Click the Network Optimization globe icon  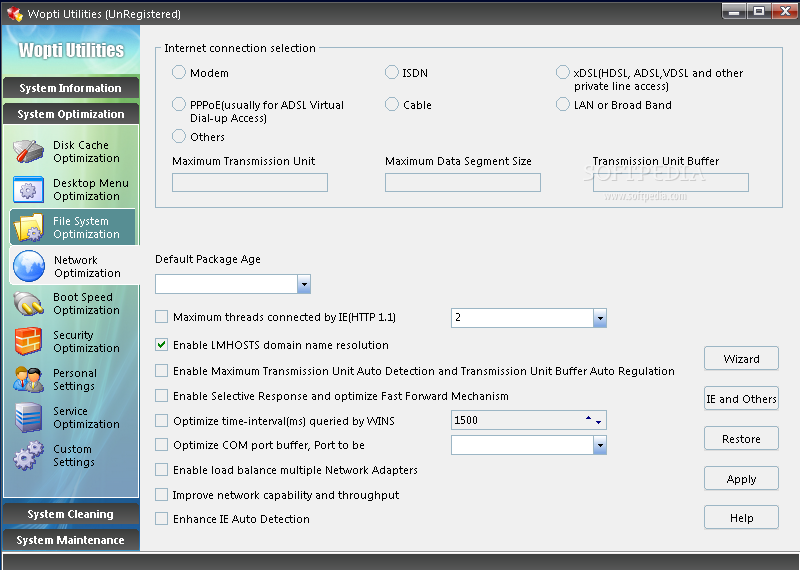29,266
